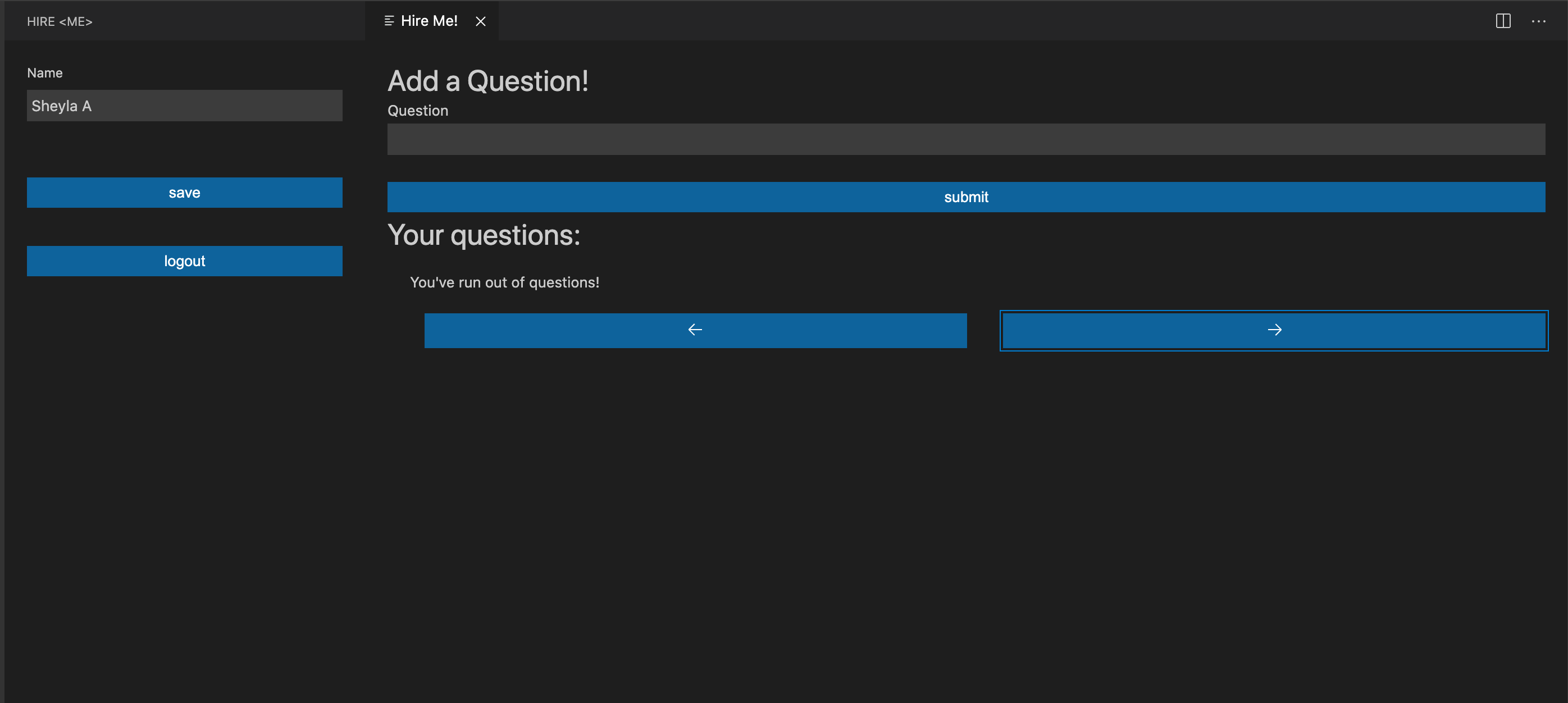1568x703 pixels.
Task: Click the Your questions: heading
Action: (484, 235)
